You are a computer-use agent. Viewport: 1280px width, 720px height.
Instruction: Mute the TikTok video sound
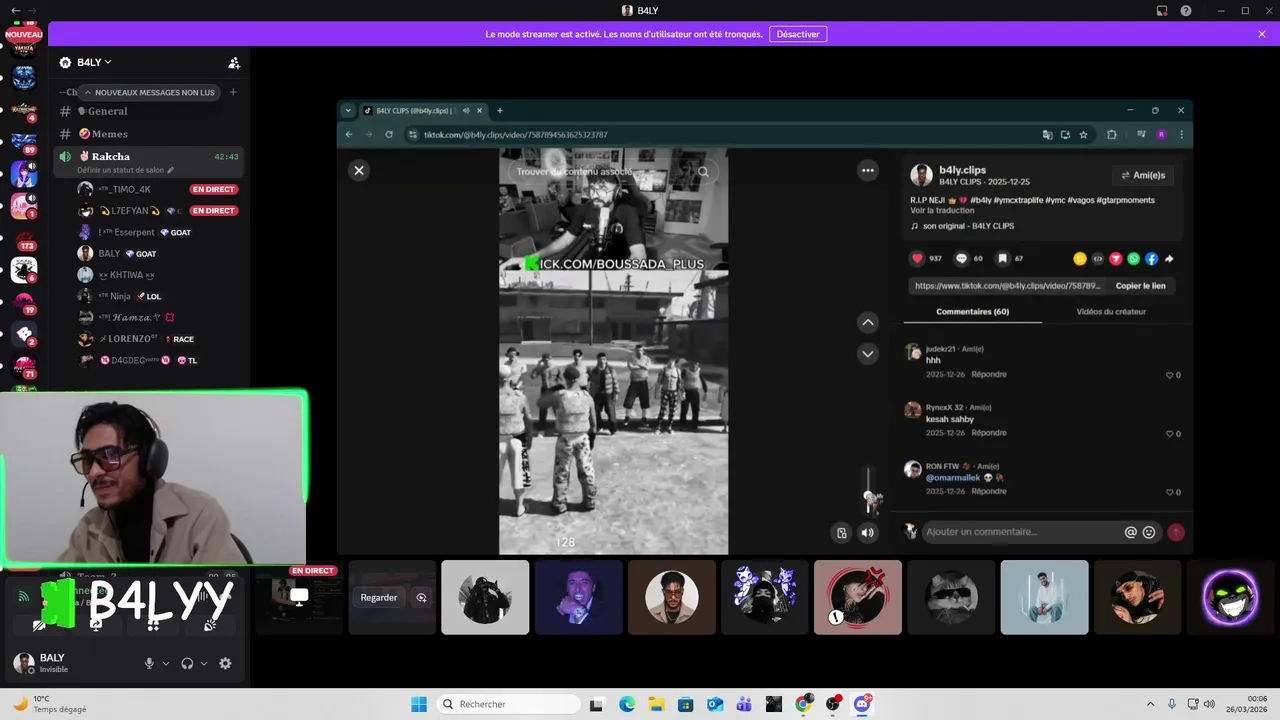click(867, 533)
